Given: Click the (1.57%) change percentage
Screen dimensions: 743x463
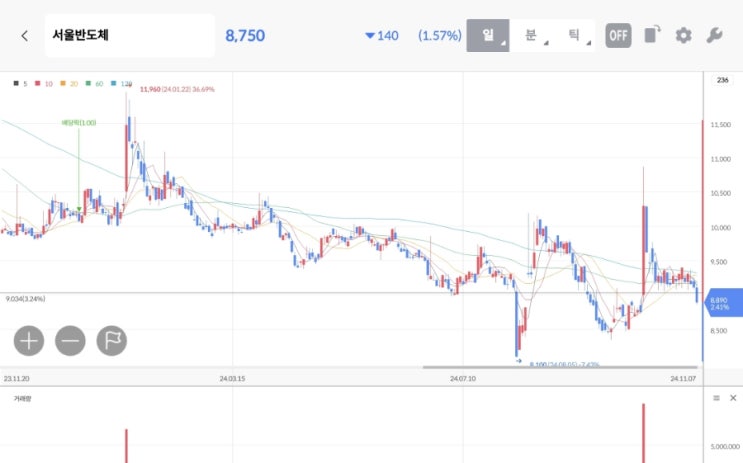Looking at the screenshot, I should tap(440, 36).
